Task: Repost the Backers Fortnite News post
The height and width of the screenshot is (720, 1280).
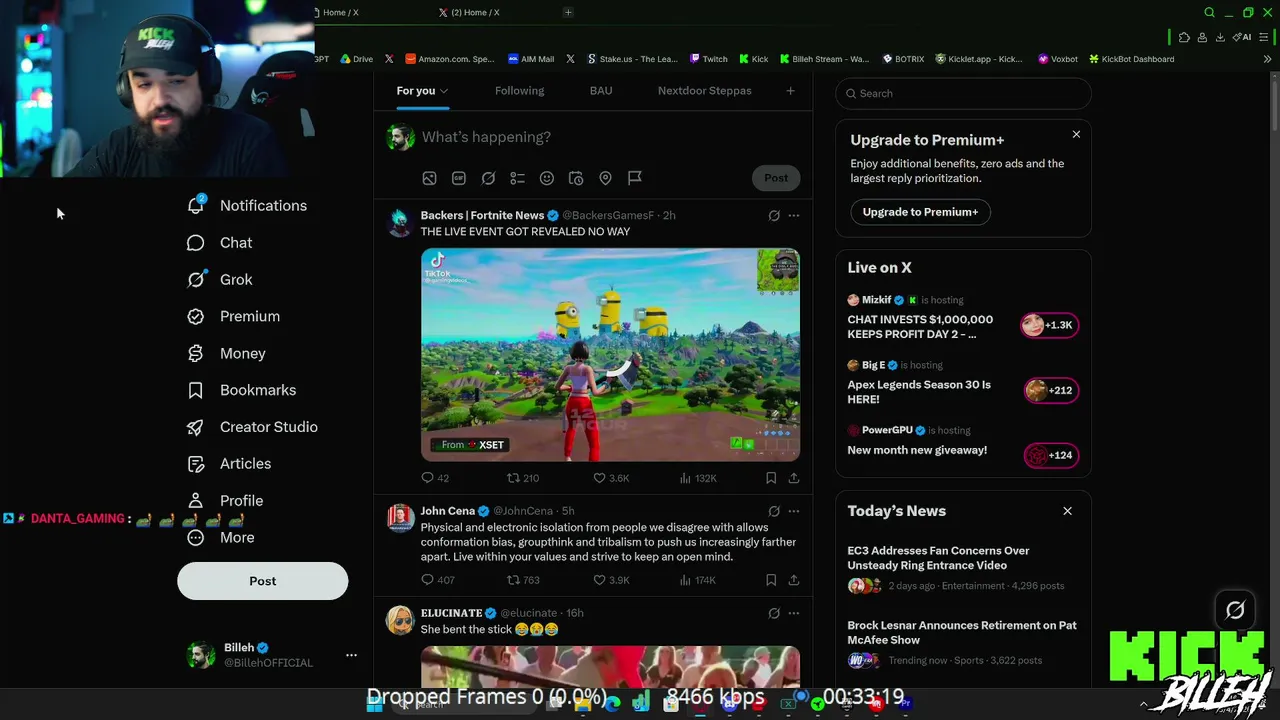Action: click(x=523, y=478)
